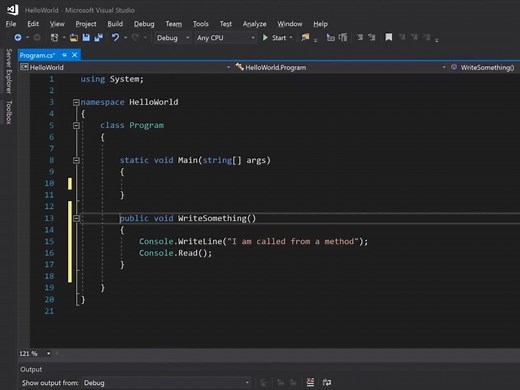520x390 pixels.
Task: Click the Find in Files toolbar icon
Action: click(305, 37)
